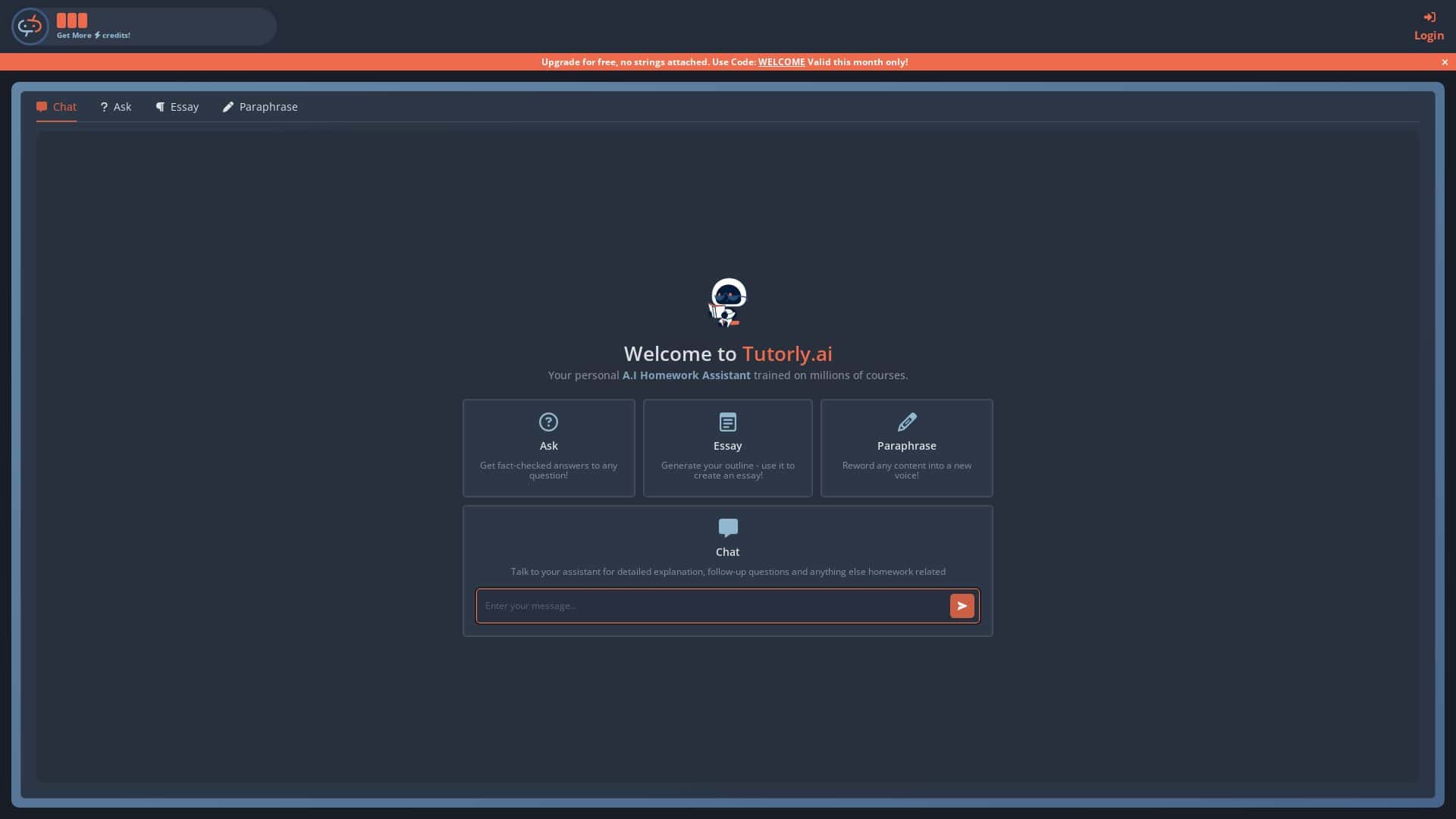Select the pen icon on the Paraphrase card
Viewport: 1456px width, 819px height.
(x=907, y=422)
